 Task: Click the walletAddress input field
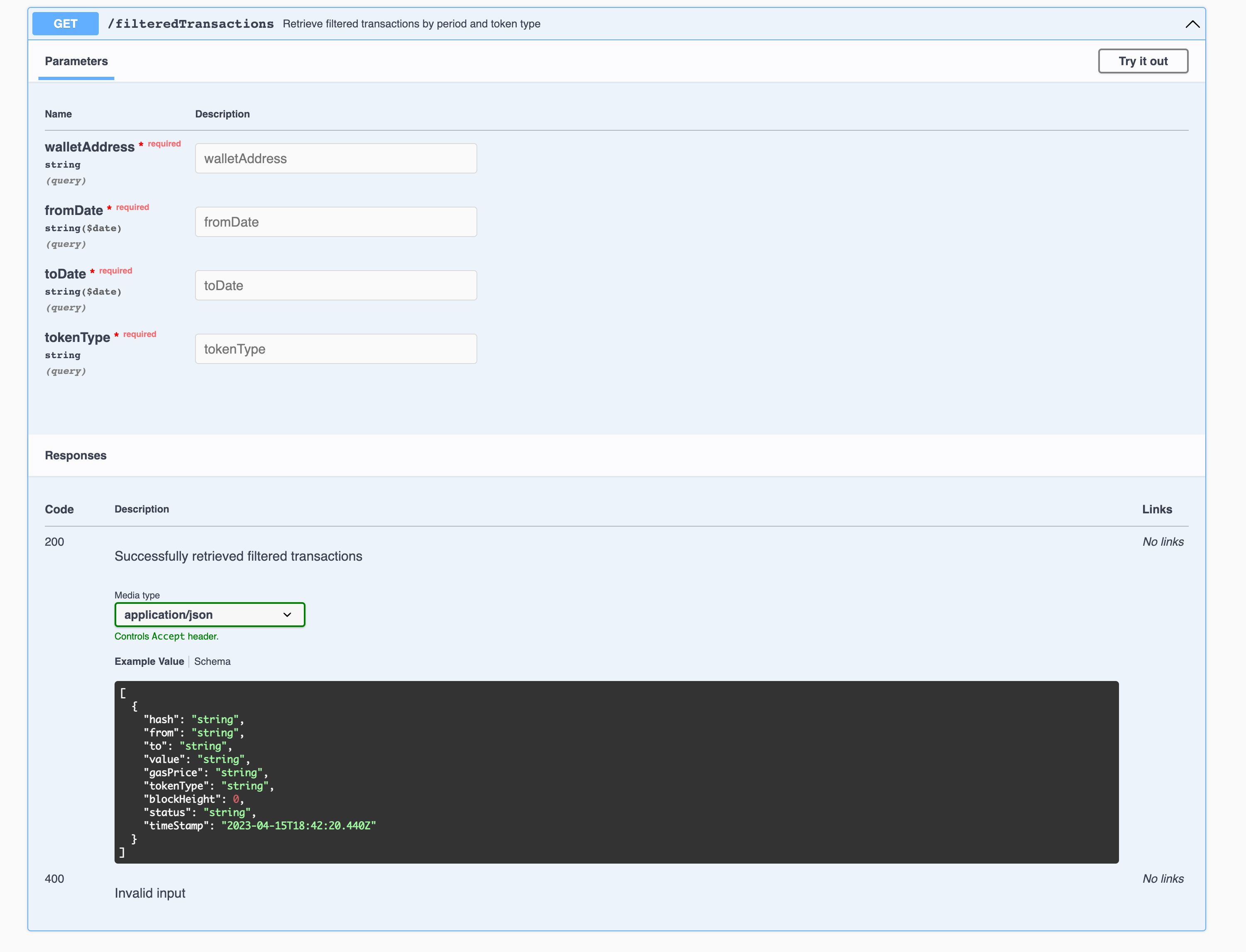click(335, 158)
